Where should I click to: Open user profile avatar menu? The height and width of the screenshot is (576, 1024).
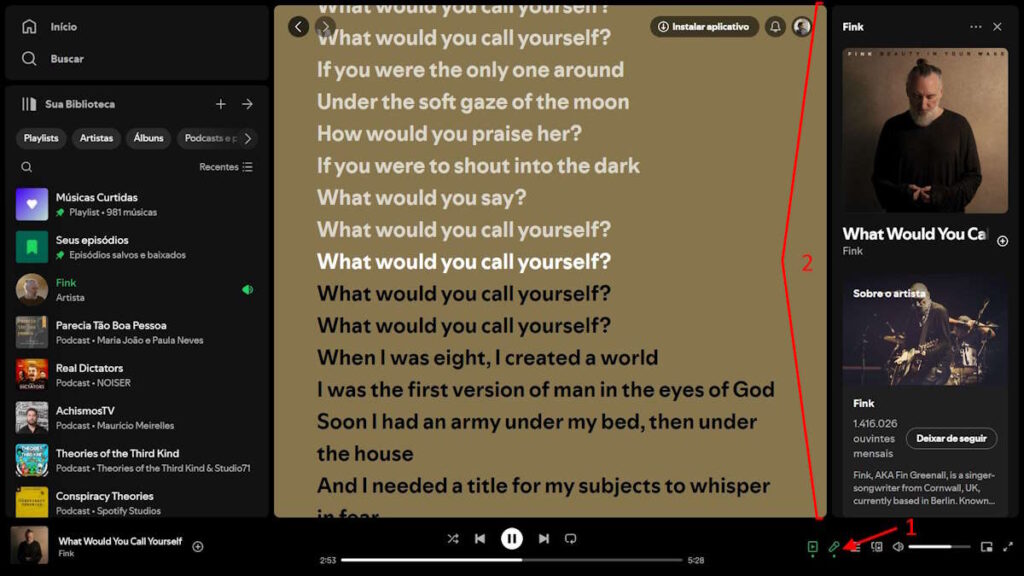[802, 27]
